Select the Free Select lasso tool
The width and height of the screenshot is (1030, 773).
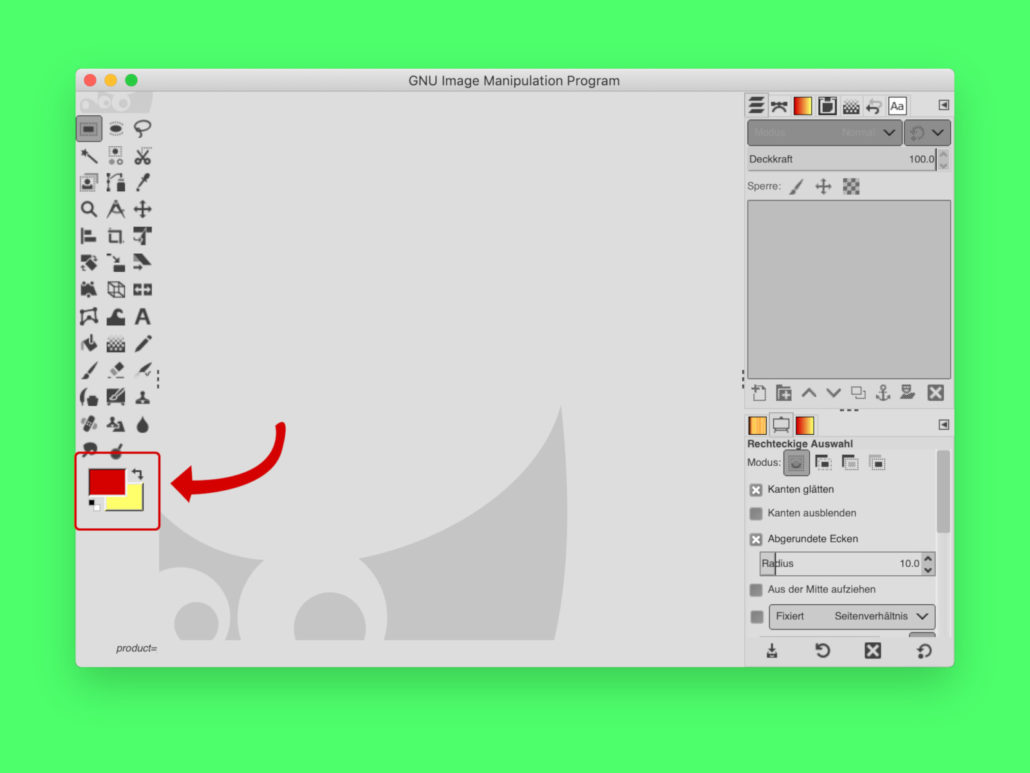click(143, 128)
